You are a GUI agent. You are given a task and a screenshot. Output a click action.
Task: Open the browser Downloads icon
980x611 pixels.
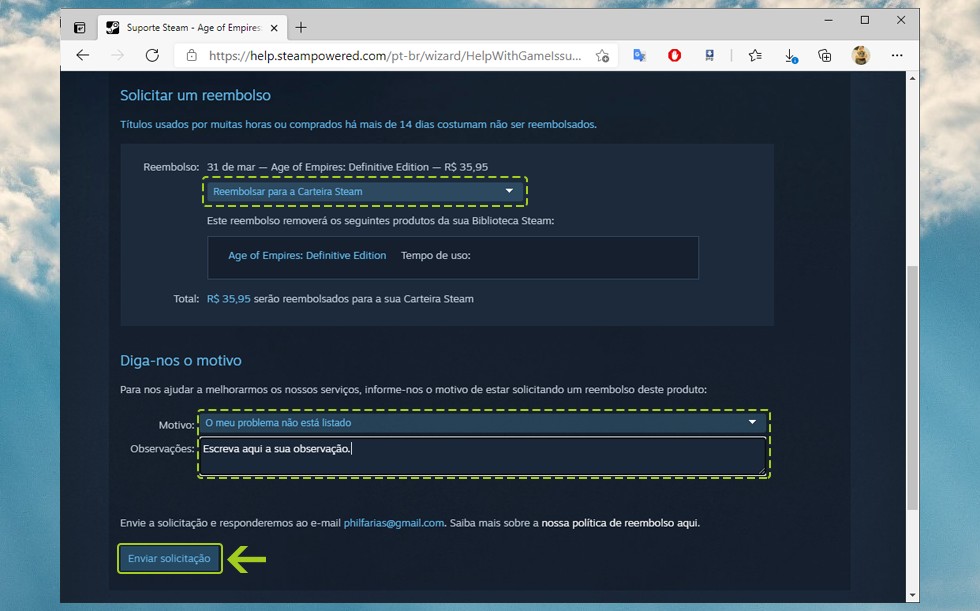pos(790,56)
